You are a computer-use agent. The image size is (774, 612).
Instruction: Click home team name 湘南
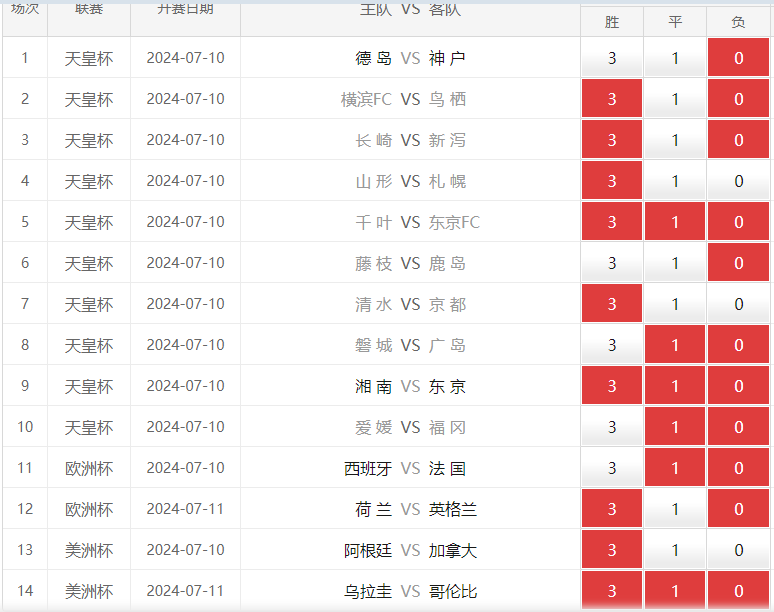click(x=373, y=386)
